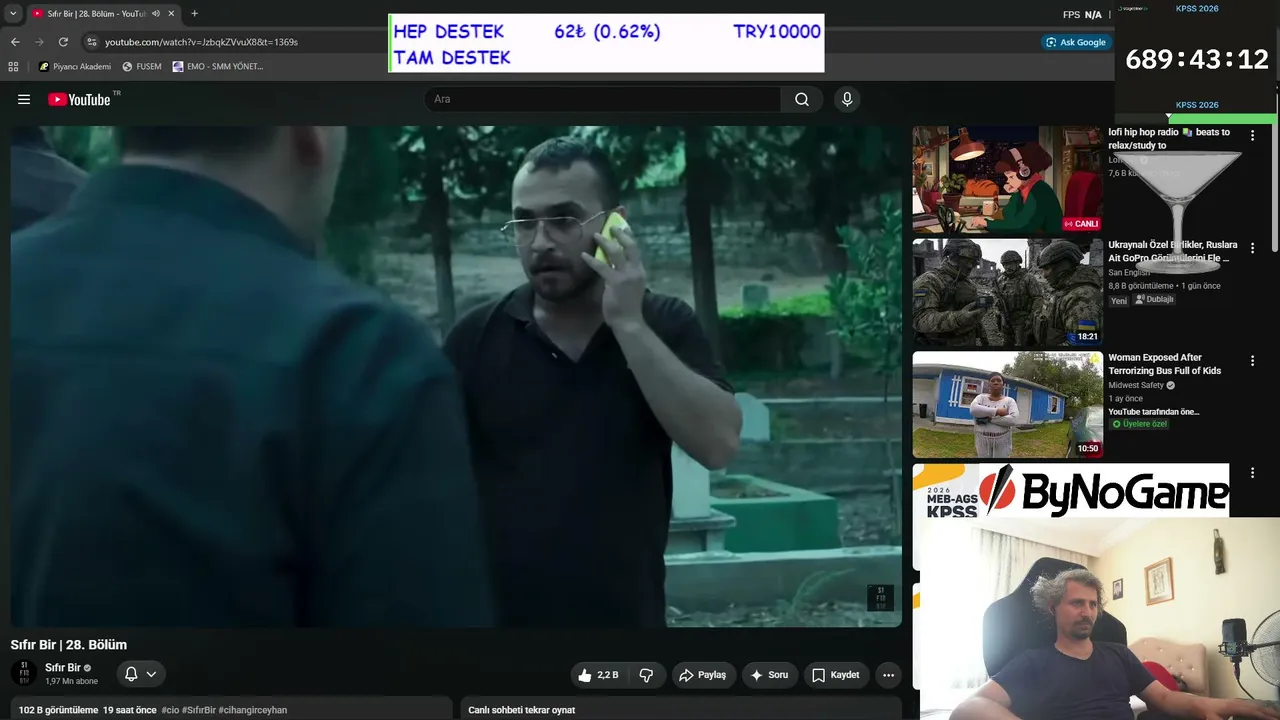Screen dimensions: 1280x720
Task: Open the apps grid in bookmarks bar
Action: (x=13, y=67)
